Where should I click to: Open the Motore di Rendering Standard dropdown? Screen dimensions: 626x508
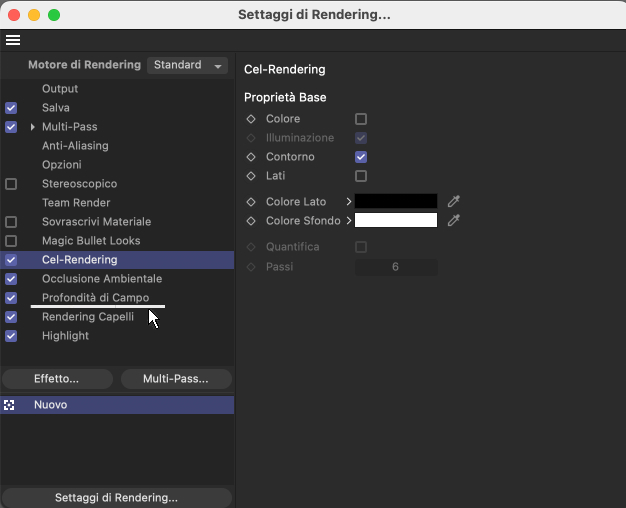[x=188, y=65]
